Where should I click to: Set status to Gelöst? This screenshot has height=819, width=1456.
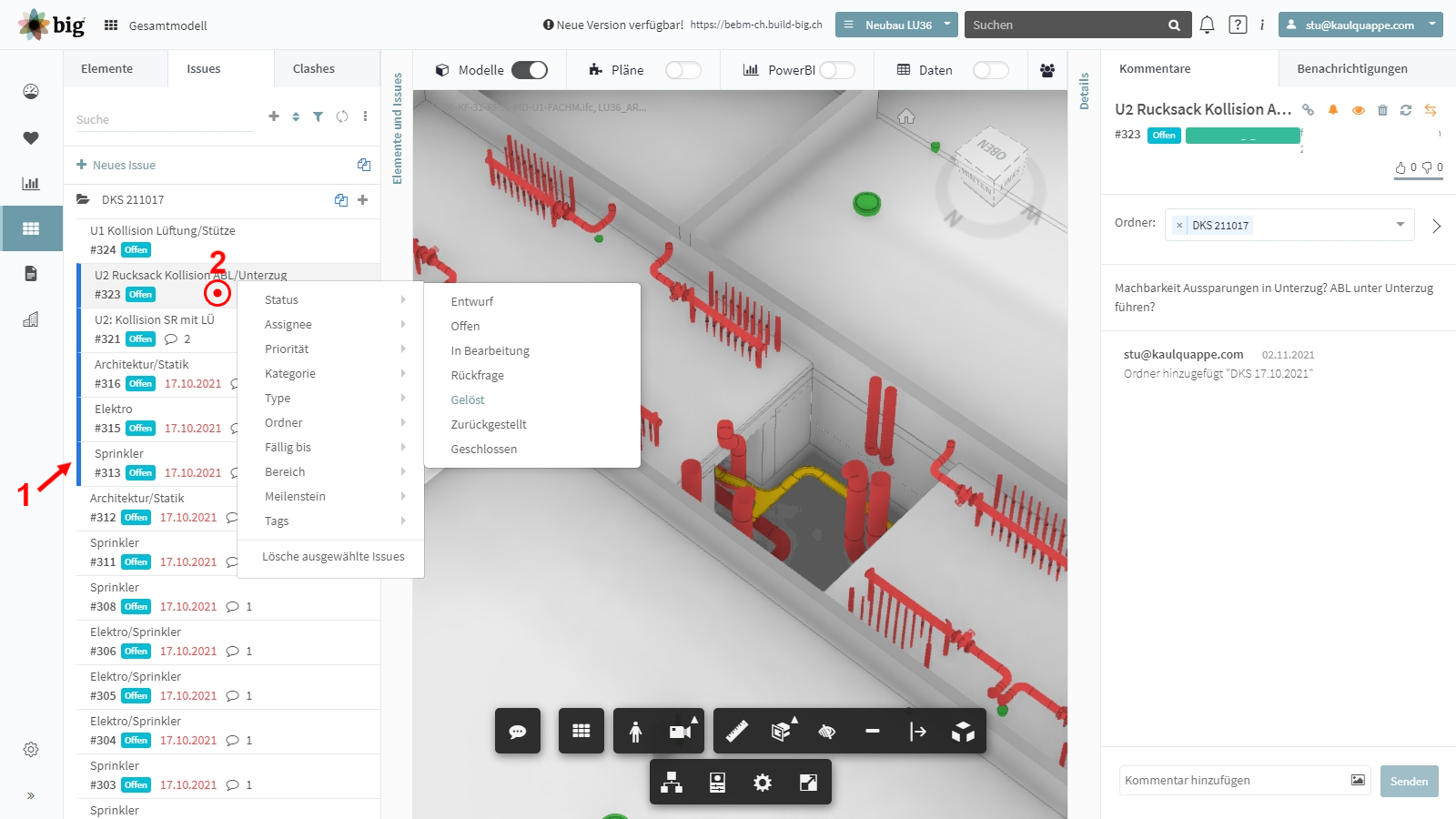[x=468, y=399]
